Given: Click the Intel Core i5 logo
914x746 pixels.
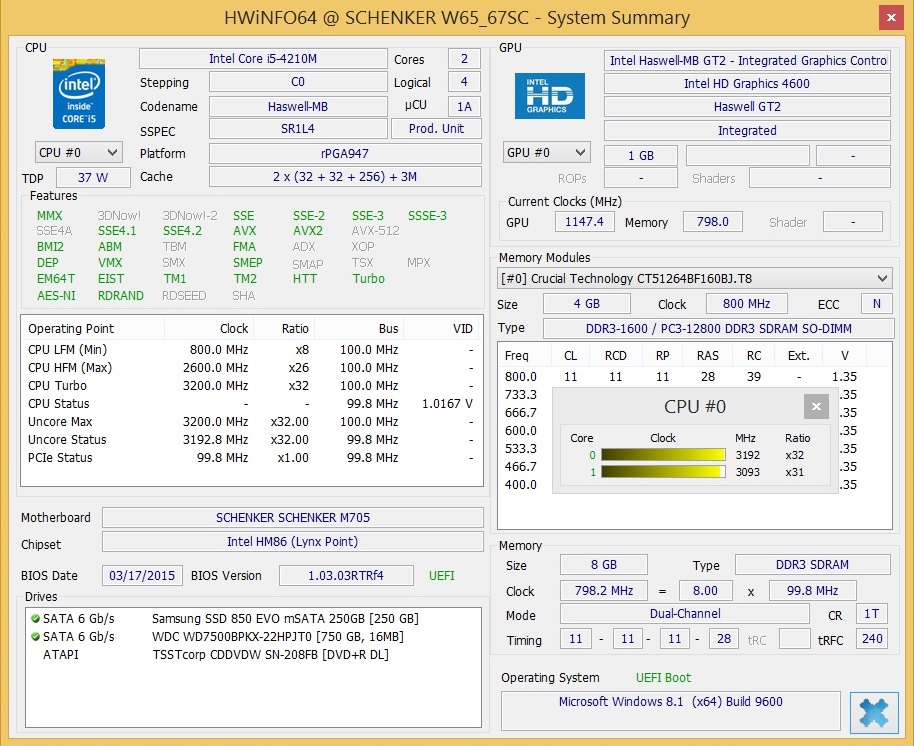Looking at the screenshot, I should [x=79, y=94].
